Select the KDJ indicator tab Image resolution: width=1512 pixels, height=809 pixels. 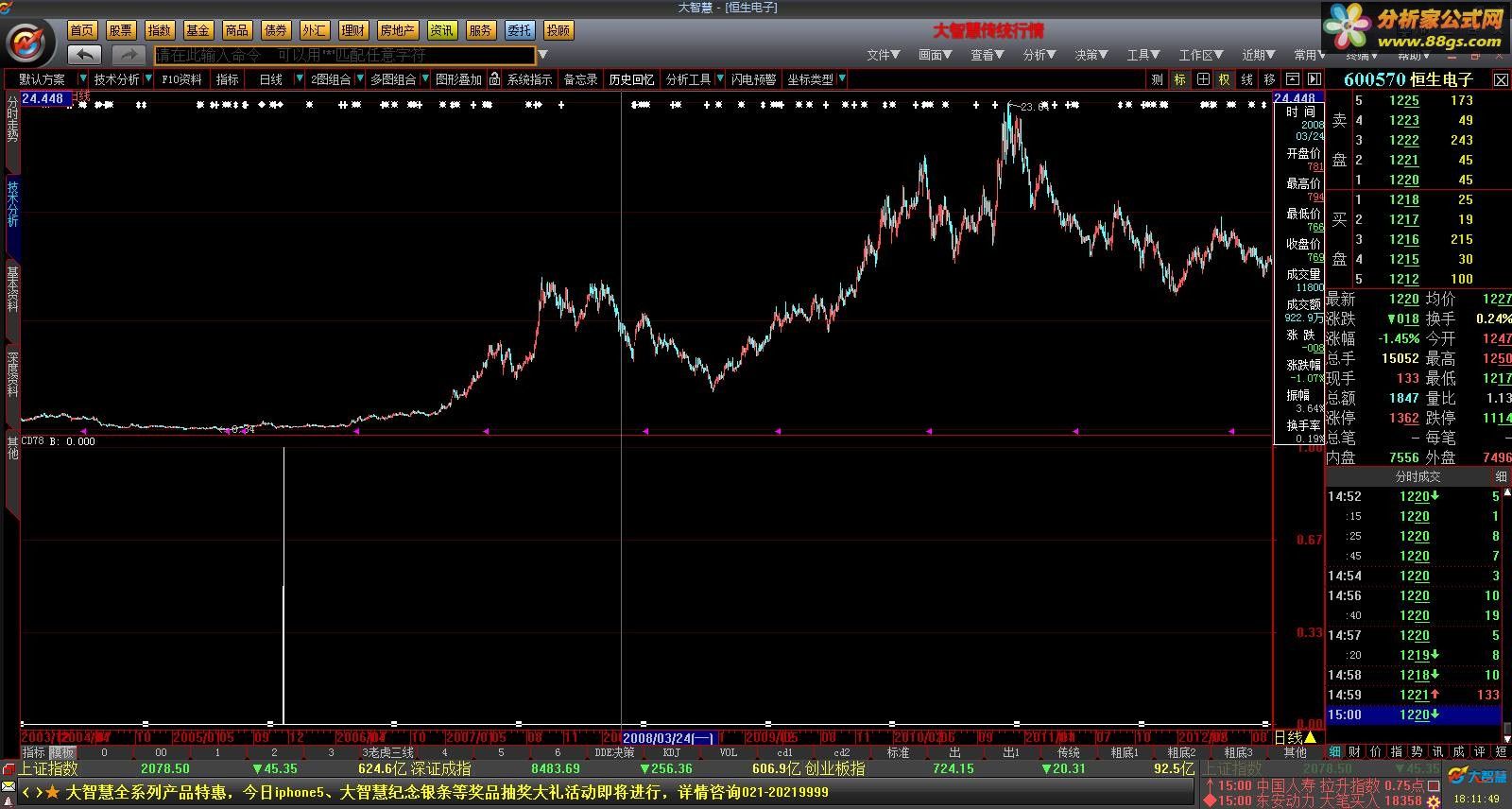click(x=671, y=752)
